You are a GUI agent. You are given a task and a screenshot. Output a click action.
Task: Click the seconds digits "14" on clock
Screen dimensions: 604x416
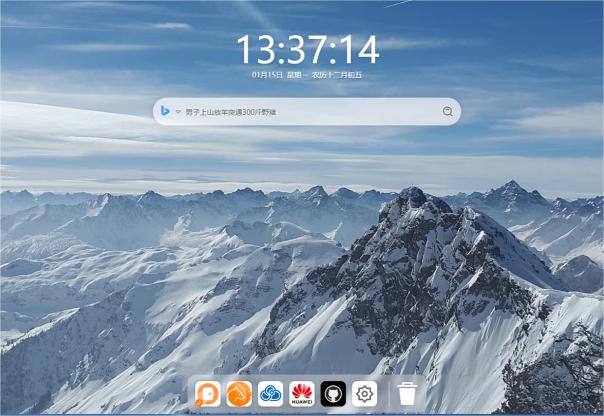(x=357, y=50)
